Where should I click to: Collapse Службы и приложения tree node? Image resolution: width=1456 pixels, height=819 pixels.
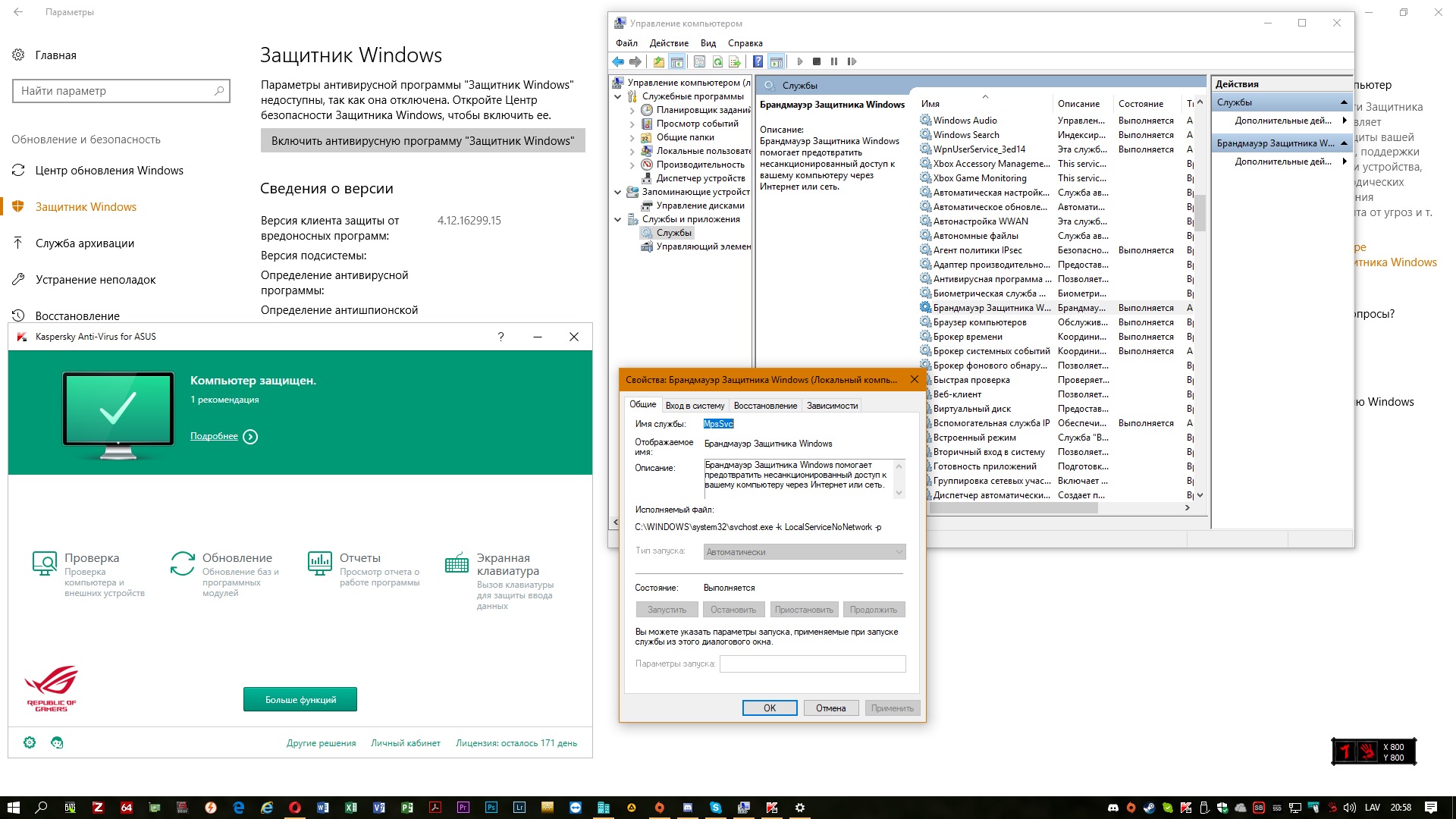(618, 219)
